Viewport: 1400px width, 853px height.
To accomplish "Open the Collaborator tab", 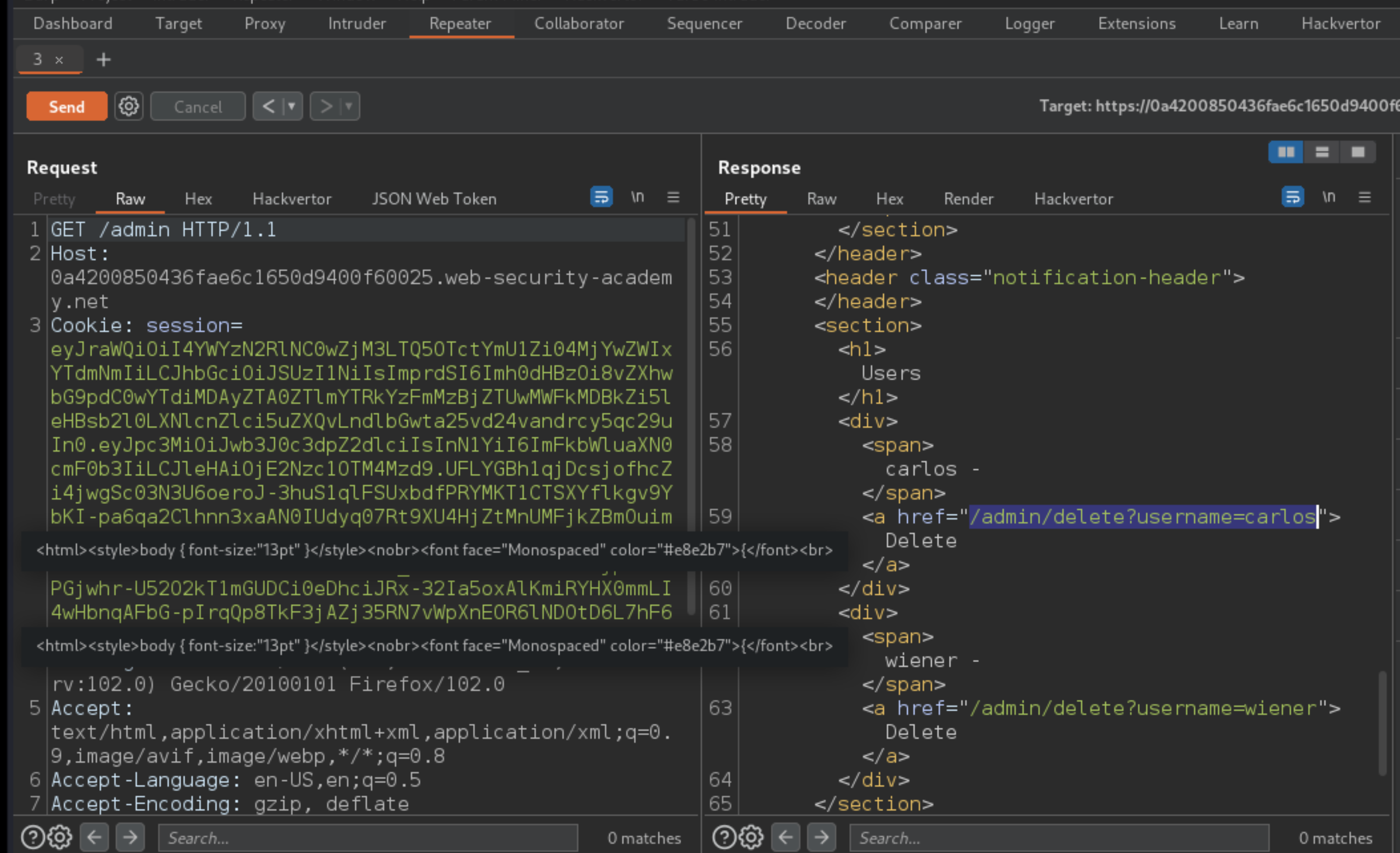I will pyautogui.click(x=579, y=23).
